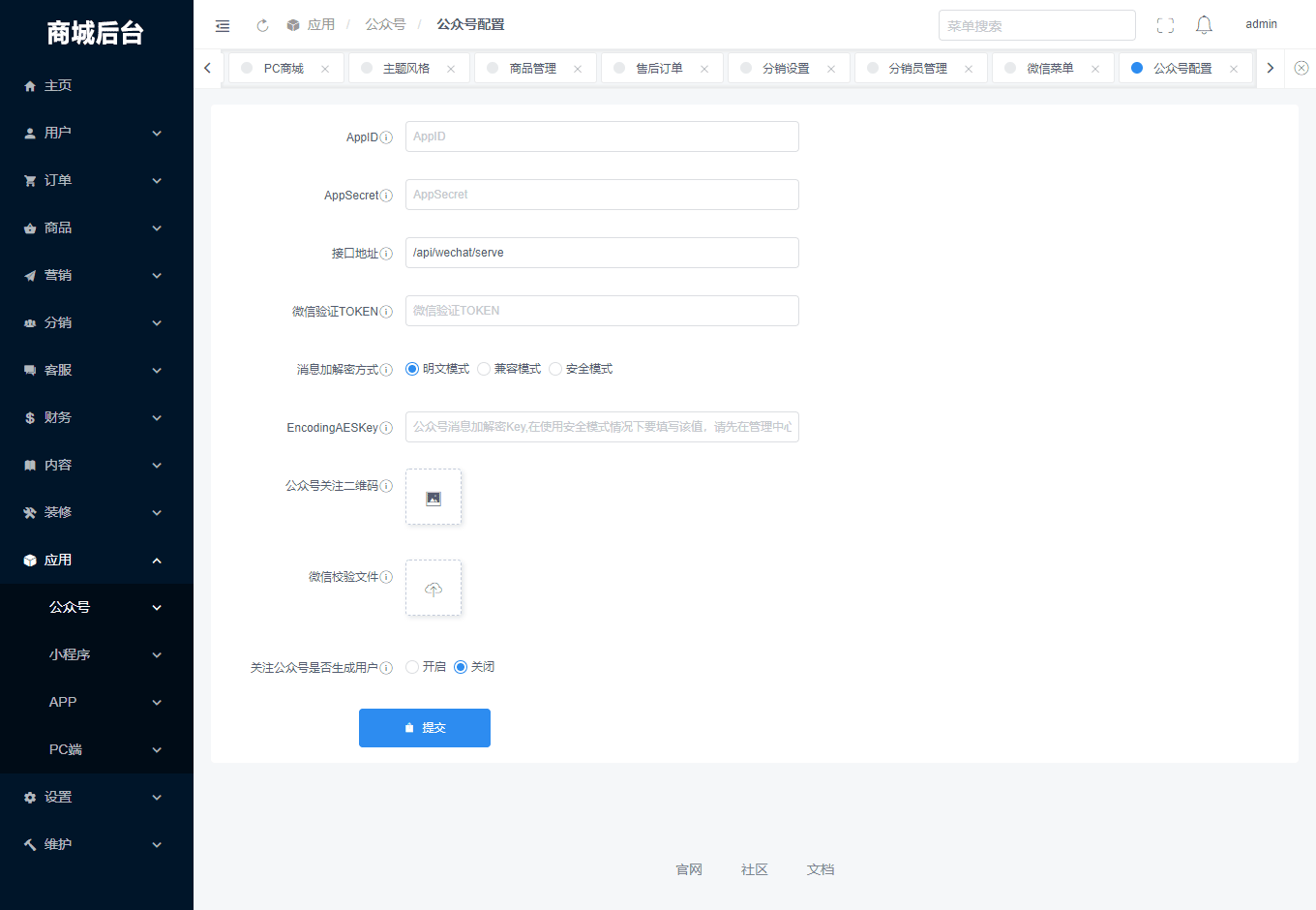Expand the 设置 sidebar menu
1316x910 pixels.
(x=97, y=797)
